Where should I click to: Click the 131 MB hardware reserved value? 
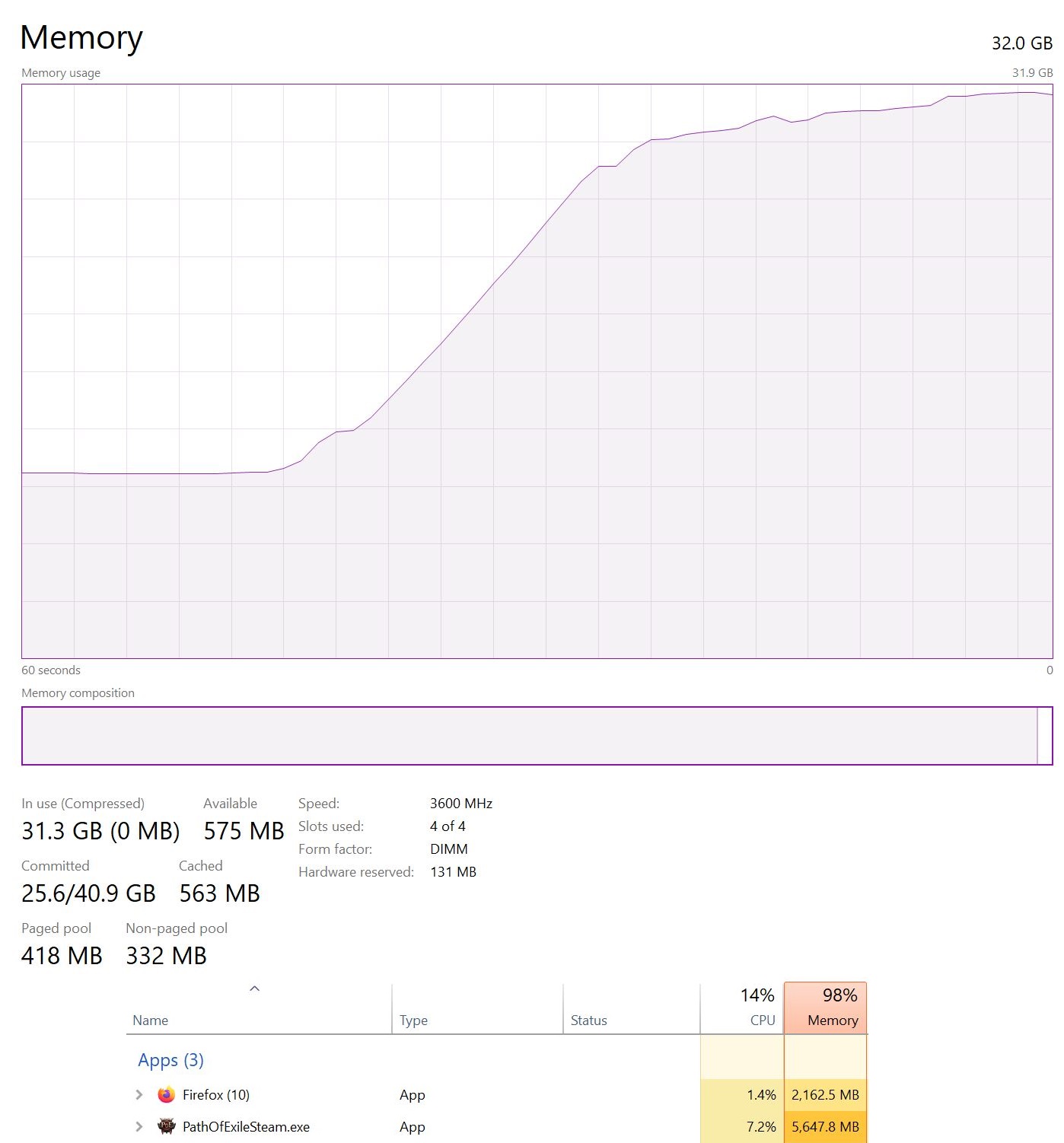point(454,872)
